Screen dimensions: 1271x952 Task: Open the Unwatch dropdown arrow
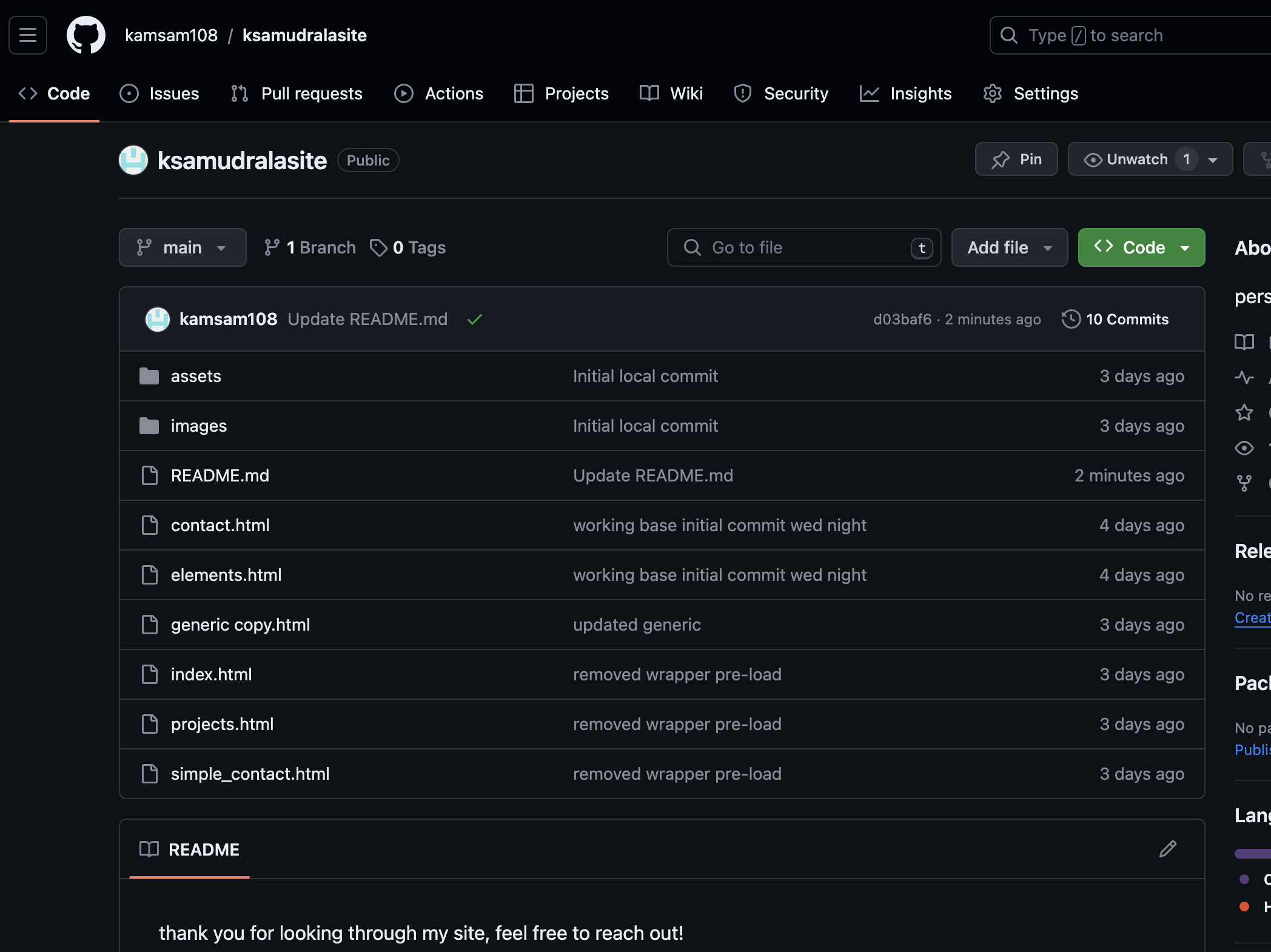pos(1213,160)
